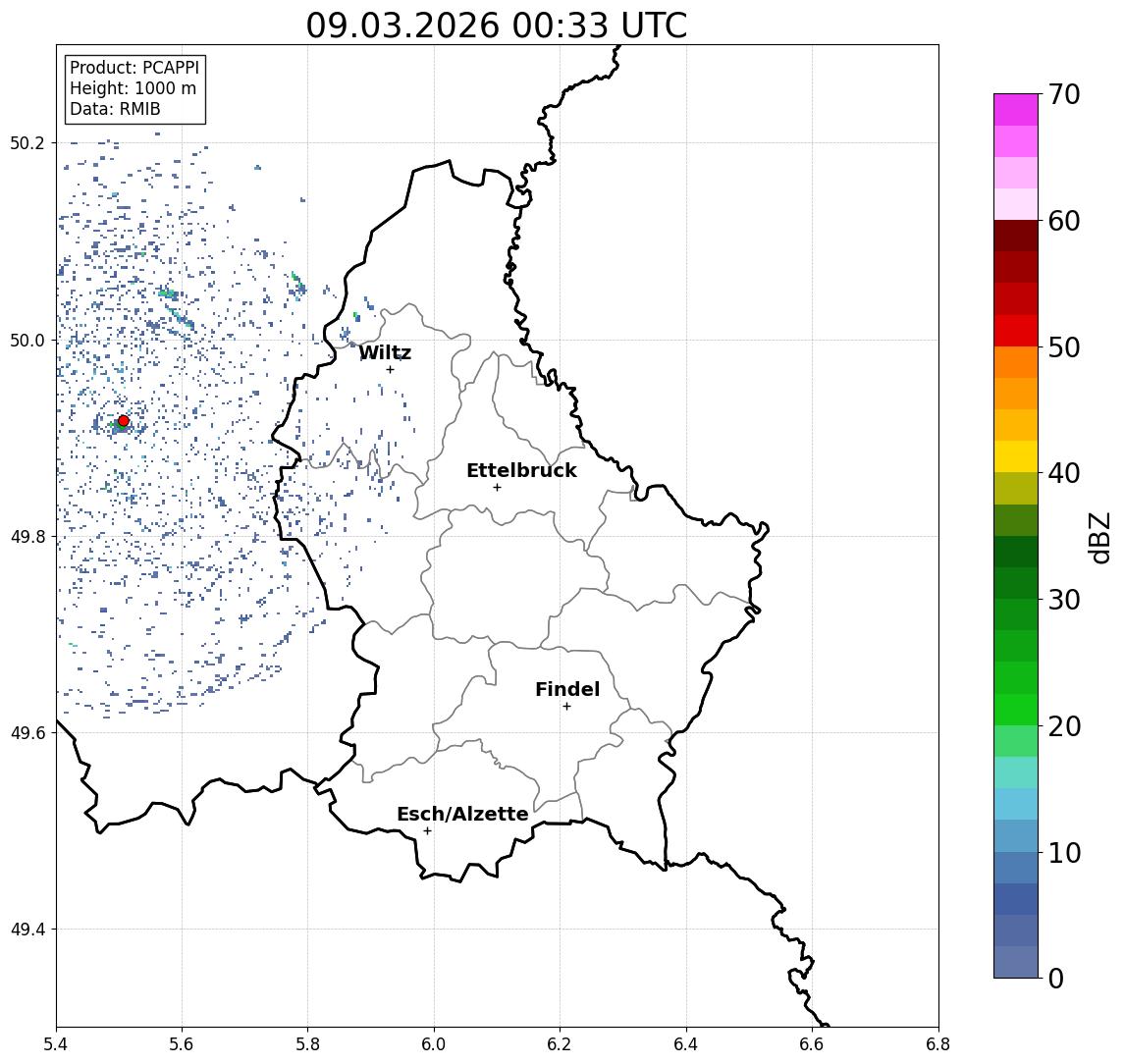
Task: Click the red radar station marker
Action: [124, 421]
